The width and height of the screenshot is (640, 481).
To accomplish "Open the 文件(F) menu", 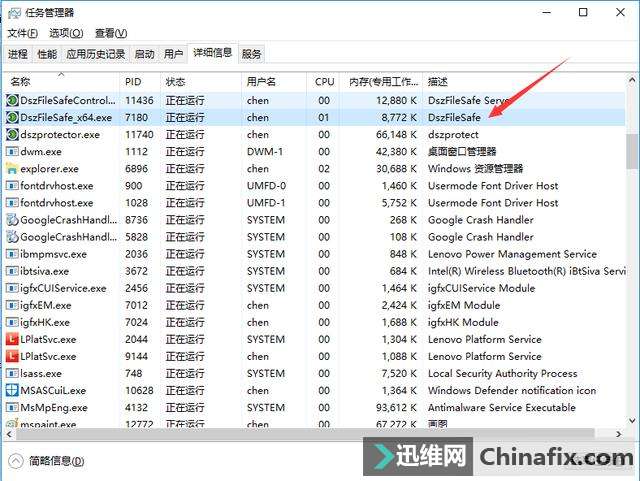I will pos(22,33).
